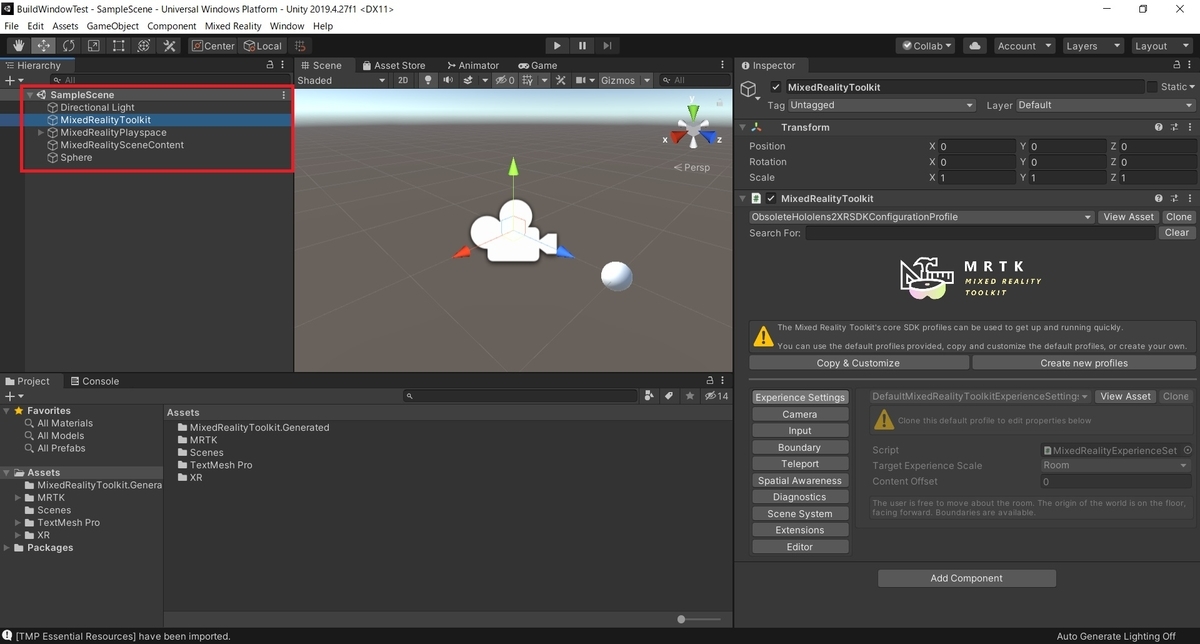Uncheck the GameObject active checkbox
1200x644 pixels.
(776, 87)
